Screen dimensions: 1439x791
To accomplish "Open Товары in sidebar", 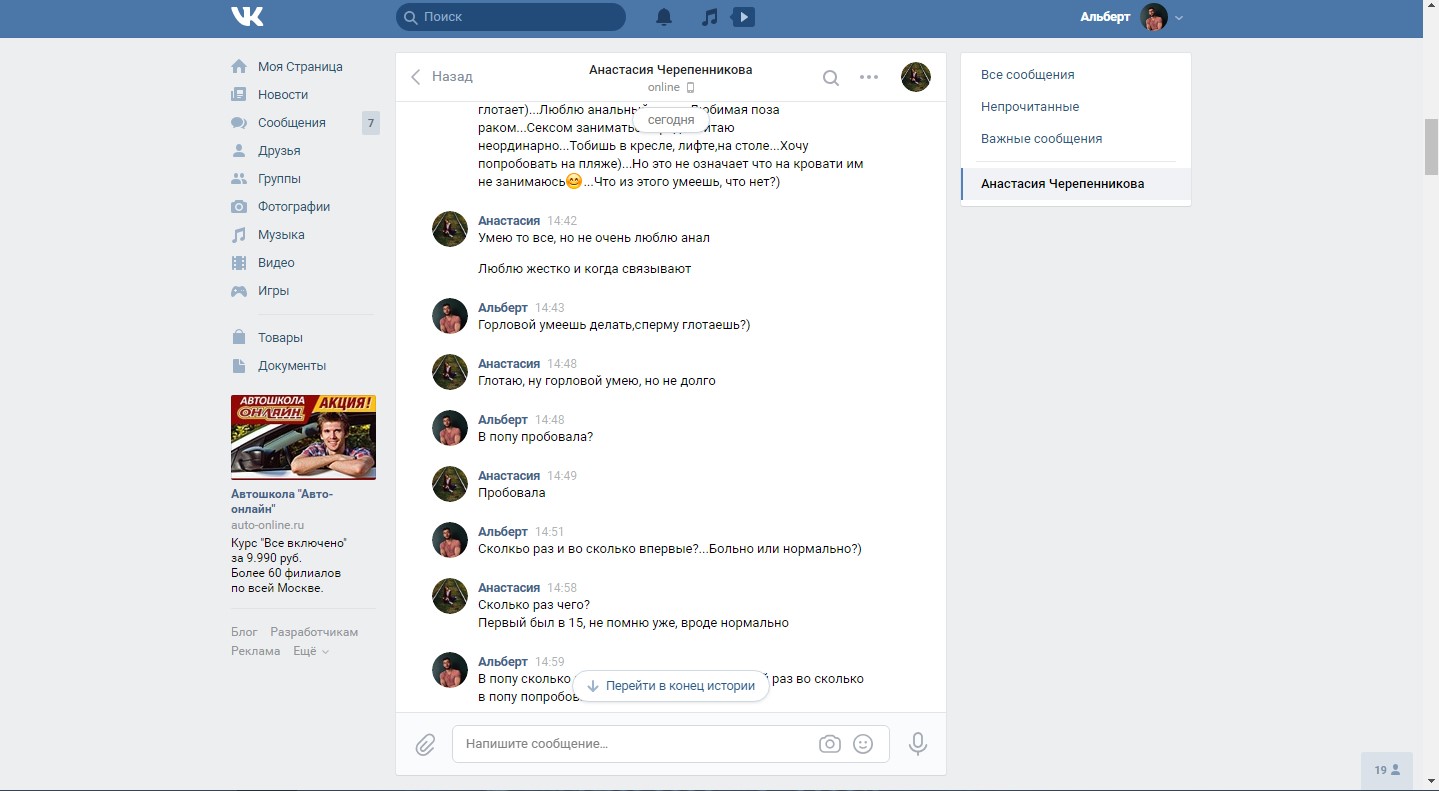I will [x=280, y=338].
